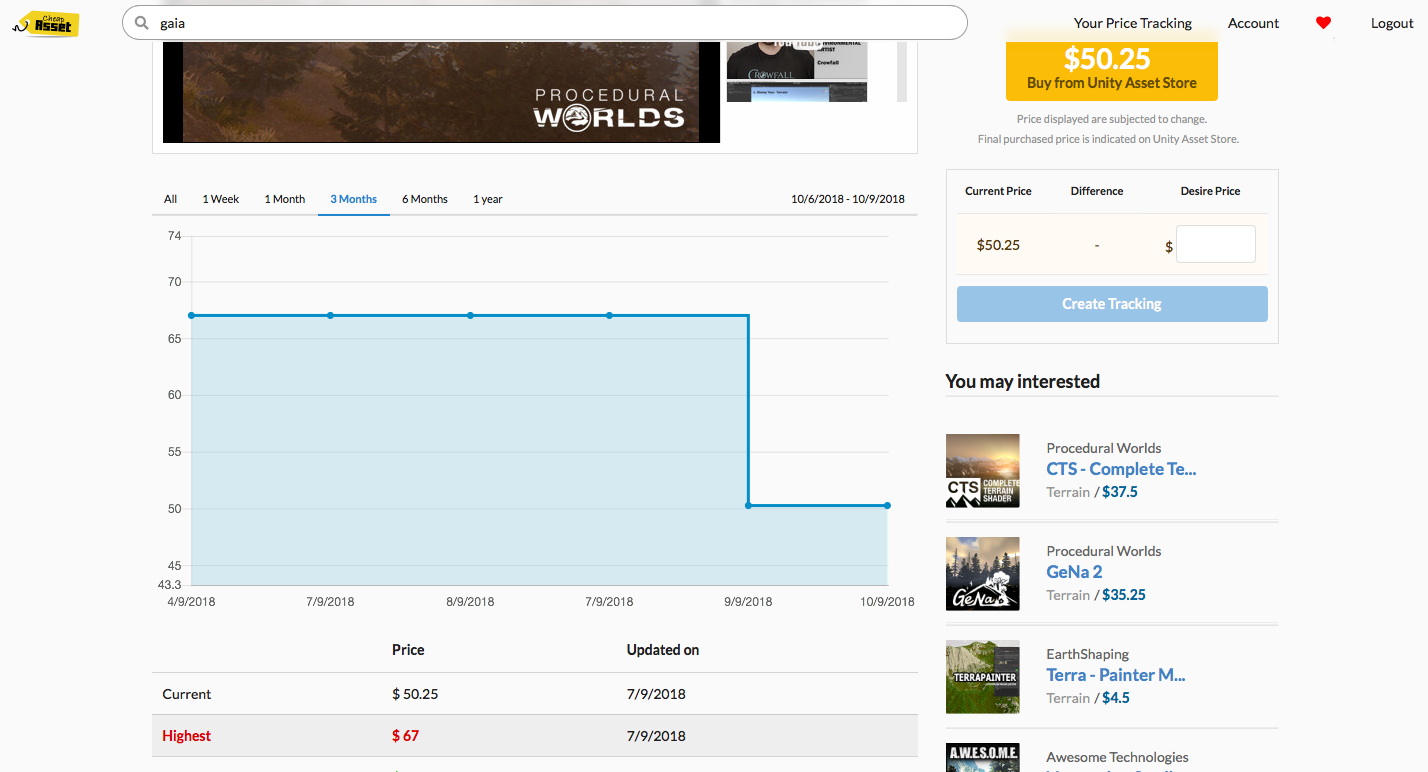Open the Cheap Asset logo home link
This screenshot has height=772, width=1428.
pyautogui.click(x=46, y=24)
